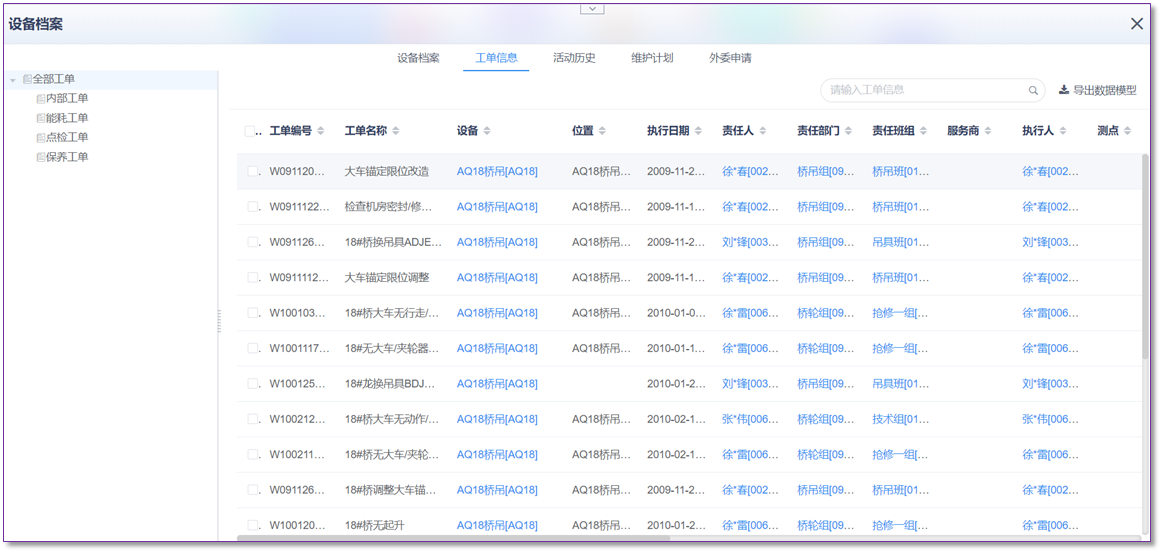
Task: Click the sort icon on 工单名称 column
Action: [x=396, y=131]
